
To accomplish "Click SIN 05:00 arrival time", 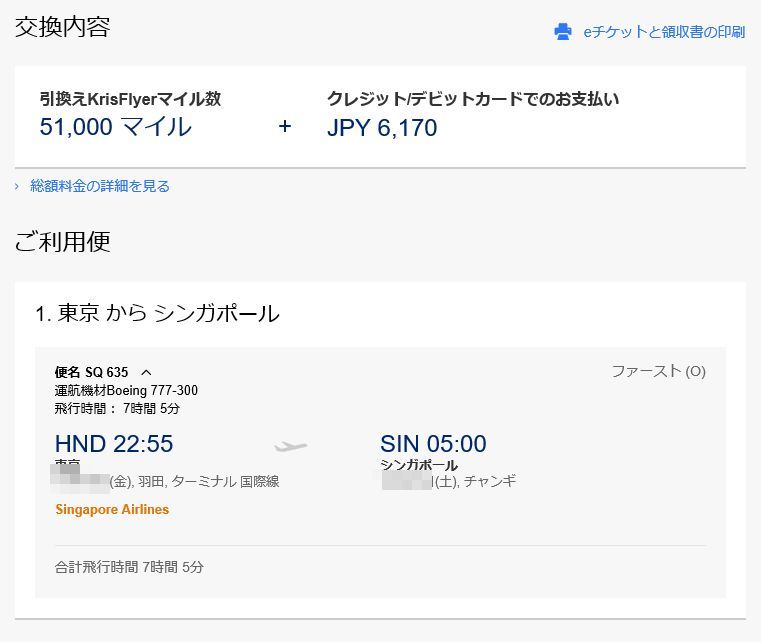I will (x=433, y=444).
